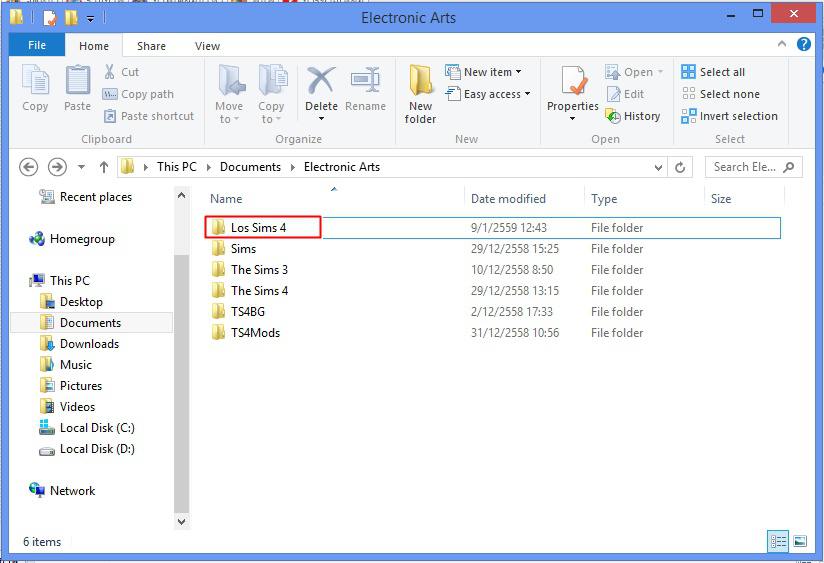Expand the address bar history dropdown

pos(658,167)
